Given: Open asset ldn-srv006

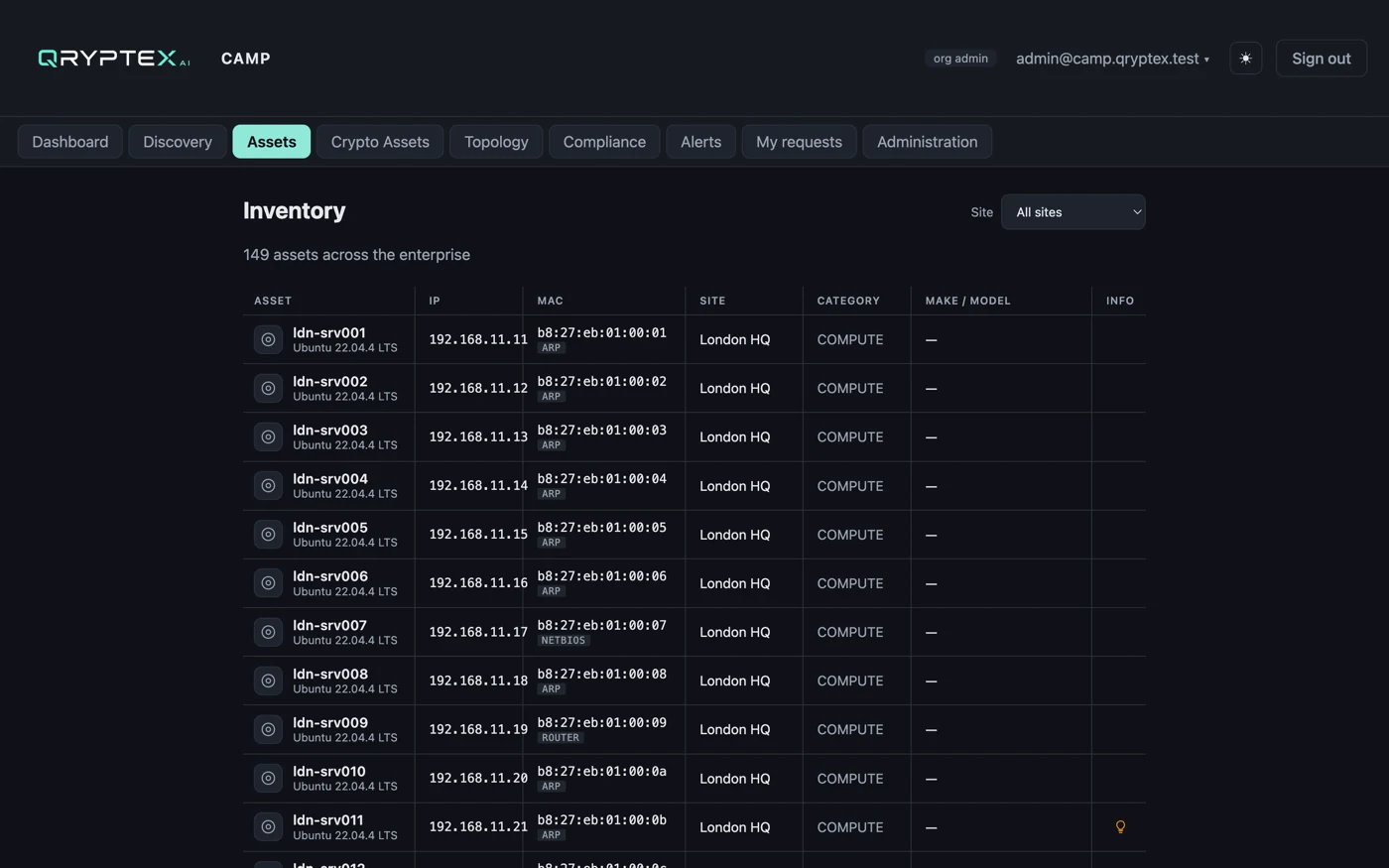Looking at the screenshot, I should tap(330, 575).
